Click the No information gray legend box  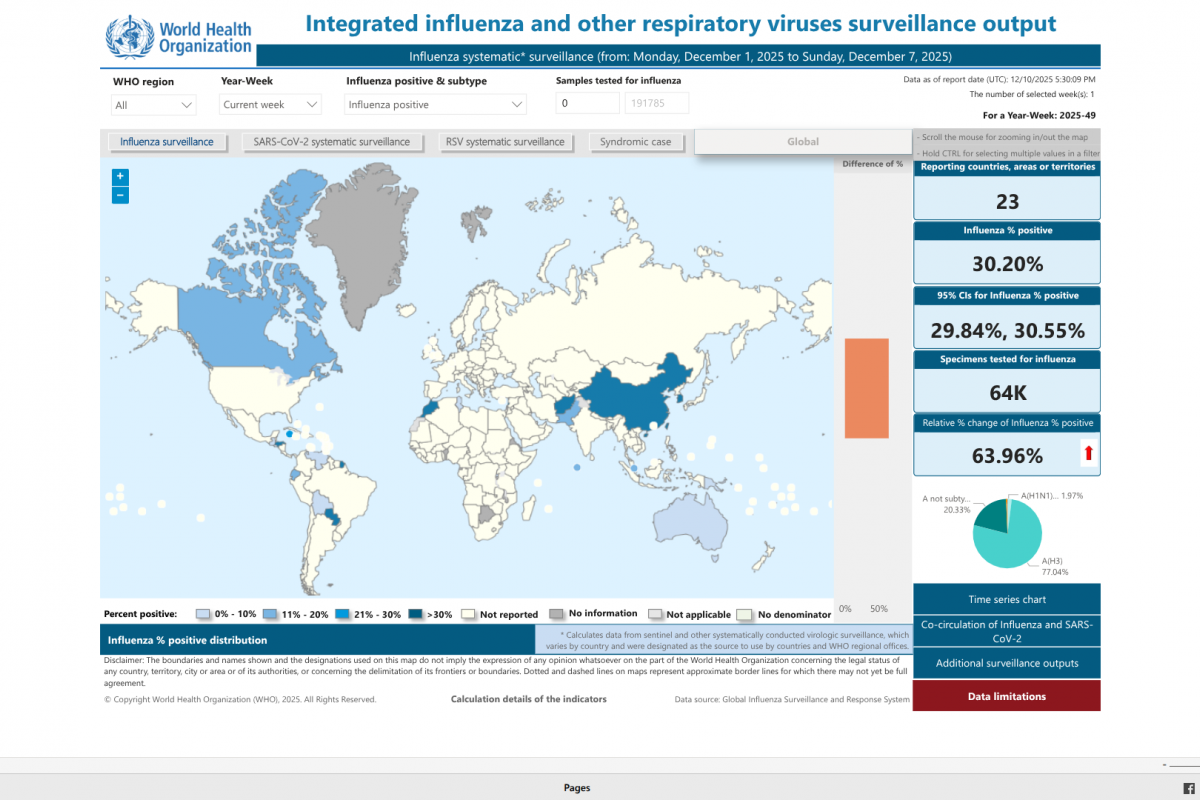click(x=557, y=614)
